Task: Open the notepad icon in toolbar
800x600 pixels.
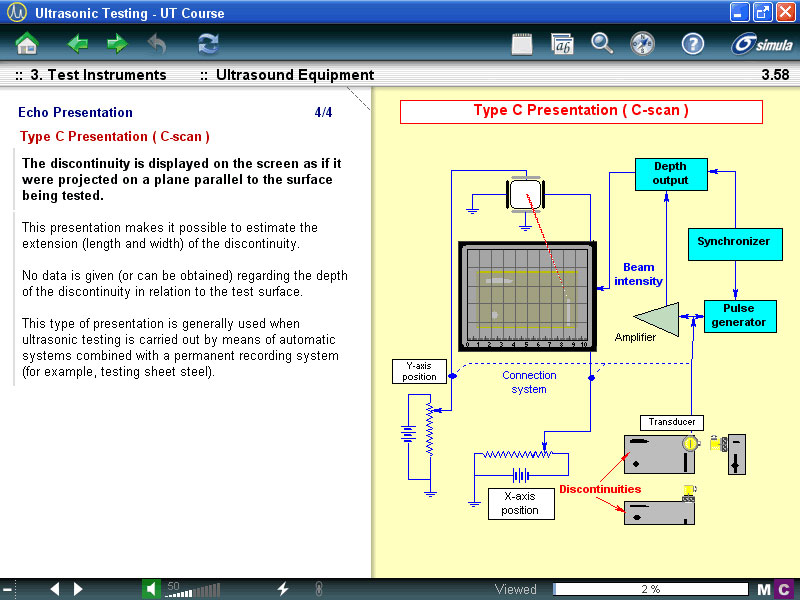Action: [522, 44]
